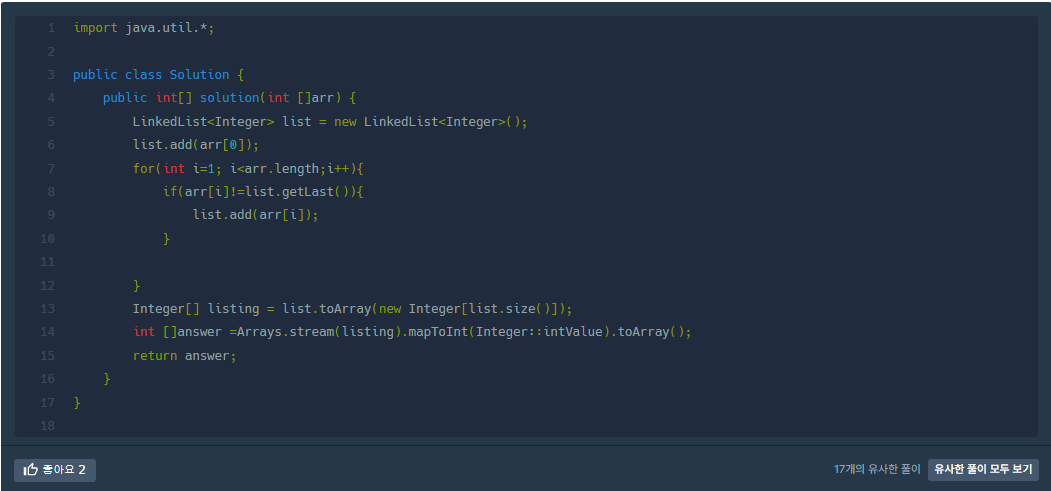
Task: Click list.add(arr[0]); on line 6
Action: (196, 145)
